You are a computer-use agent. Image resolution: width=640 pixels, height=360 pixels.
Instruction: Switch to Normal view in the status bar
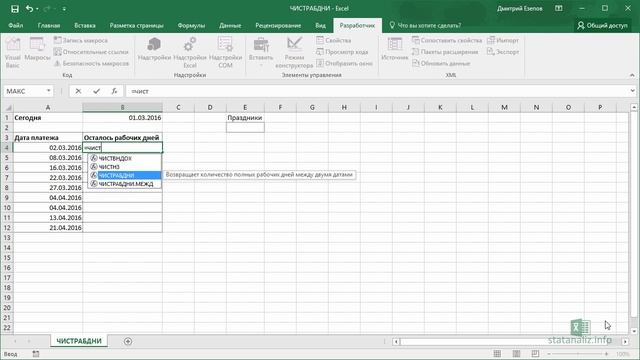tap(497, 354)
